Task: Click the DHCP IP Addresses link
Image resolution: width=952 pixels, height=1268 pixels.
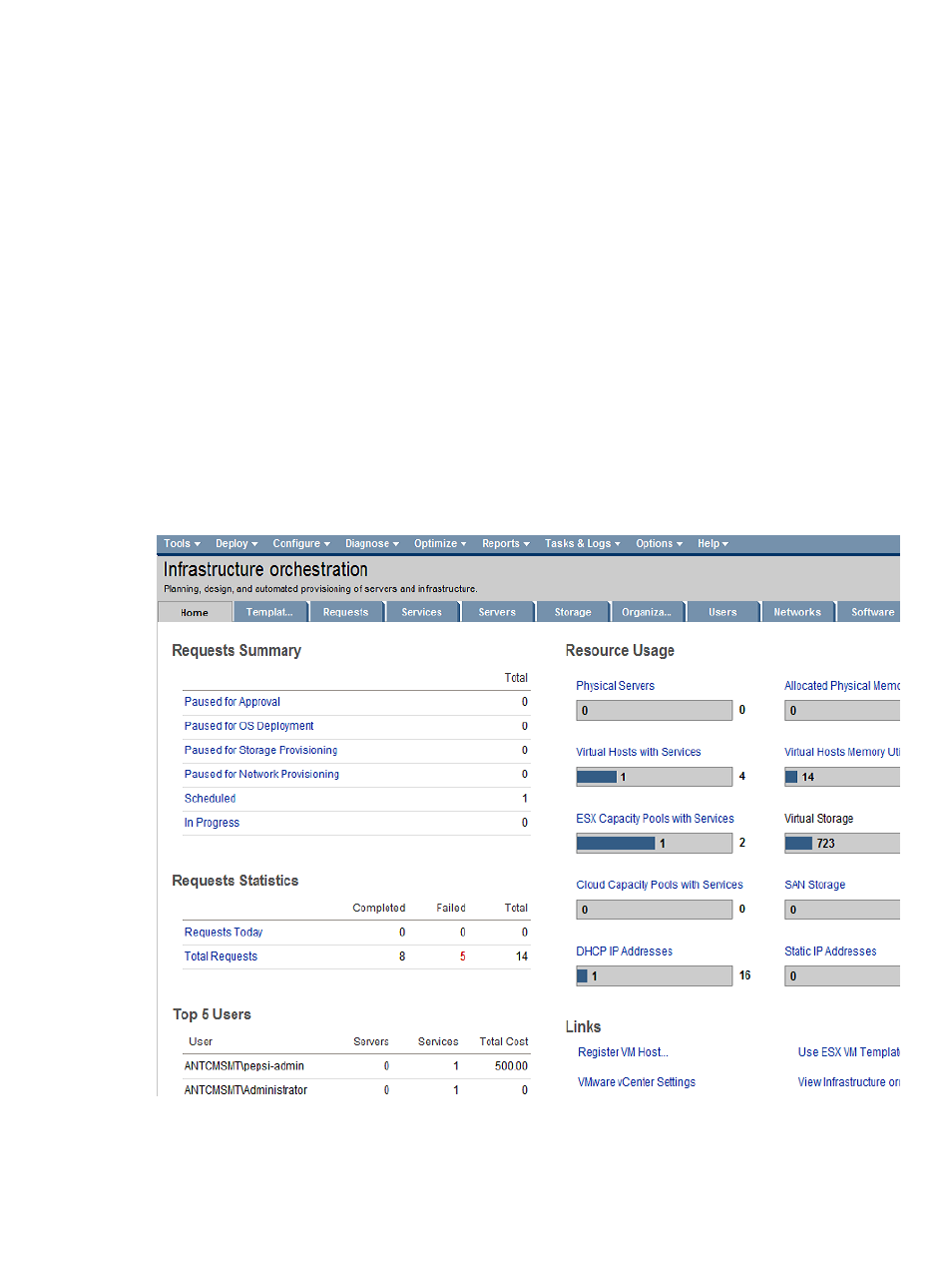Action: pos(625,951)
